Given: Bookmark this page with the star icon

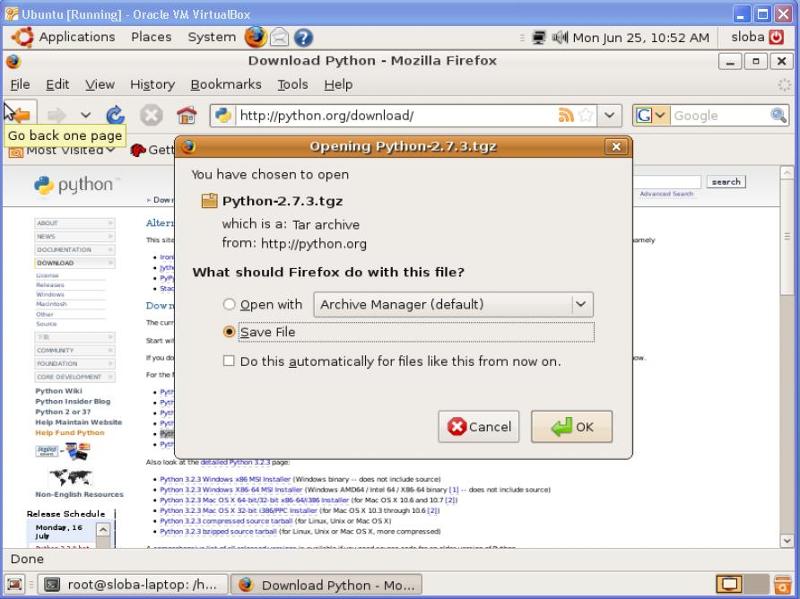Looking at the screenshot, I should tap(586, 115).
